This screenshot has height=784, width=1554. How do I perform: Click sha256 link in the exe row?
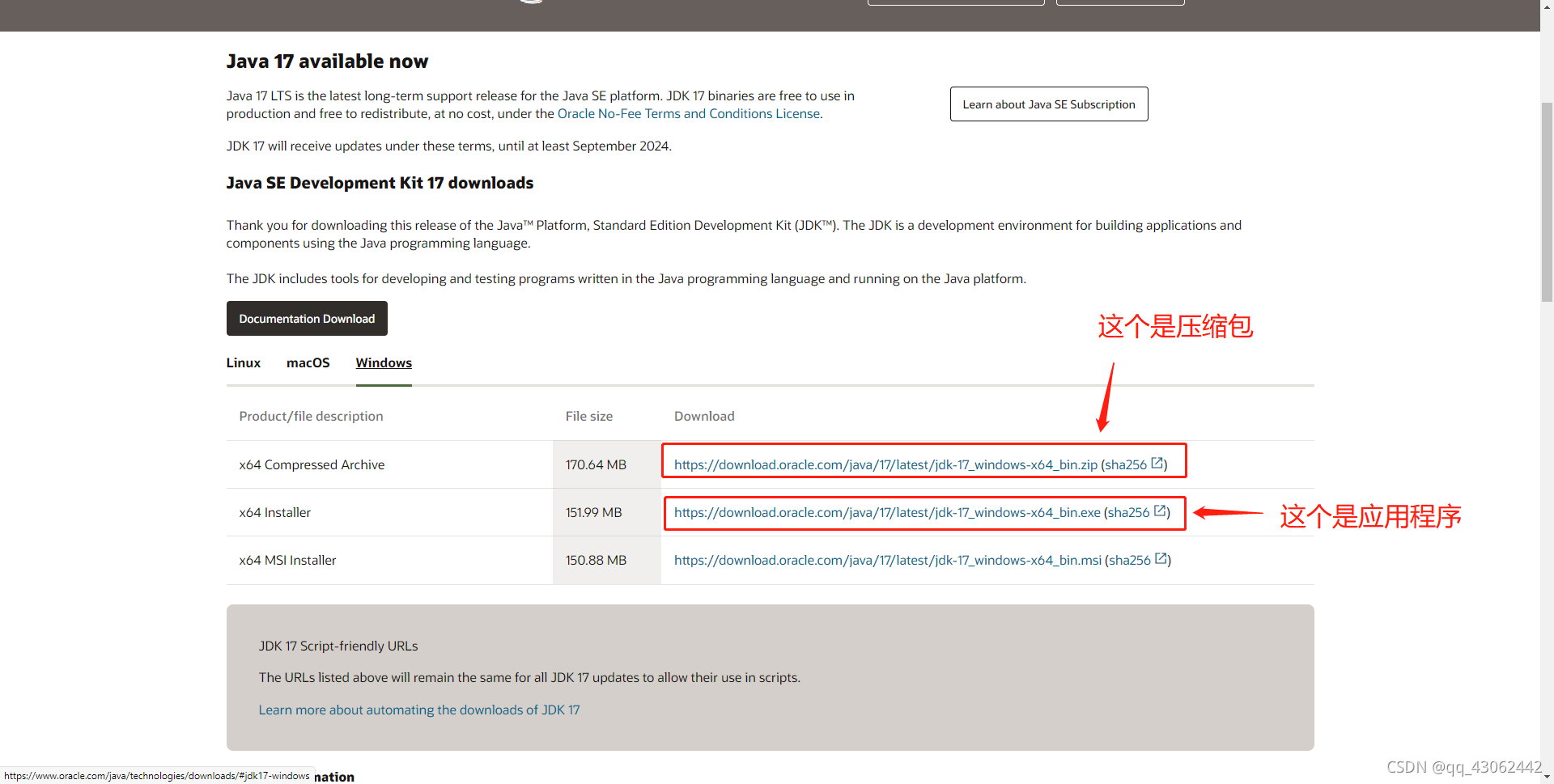[1128, 513]
